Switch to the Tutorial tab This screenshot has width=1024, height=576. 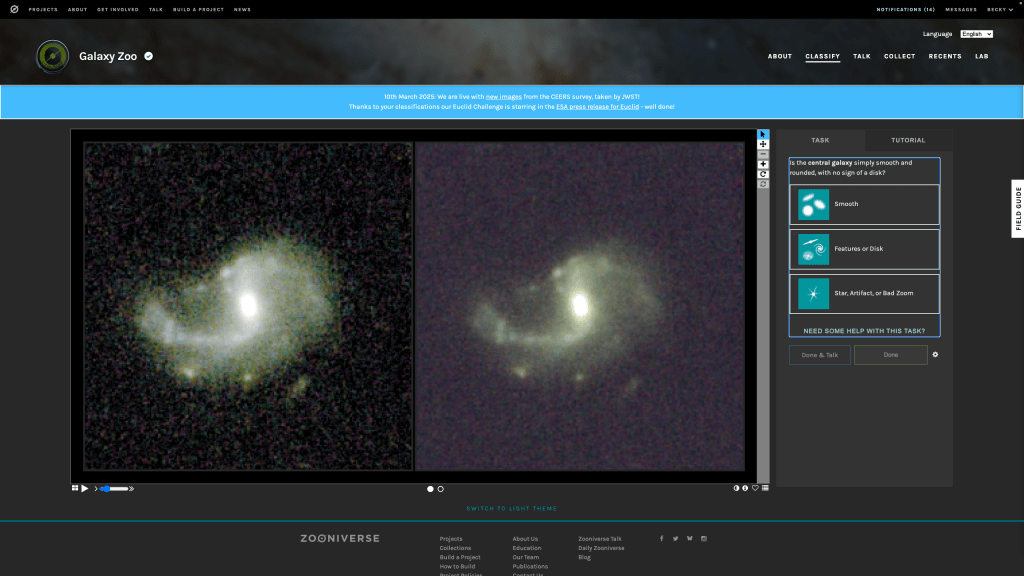(x=908, y=140)
